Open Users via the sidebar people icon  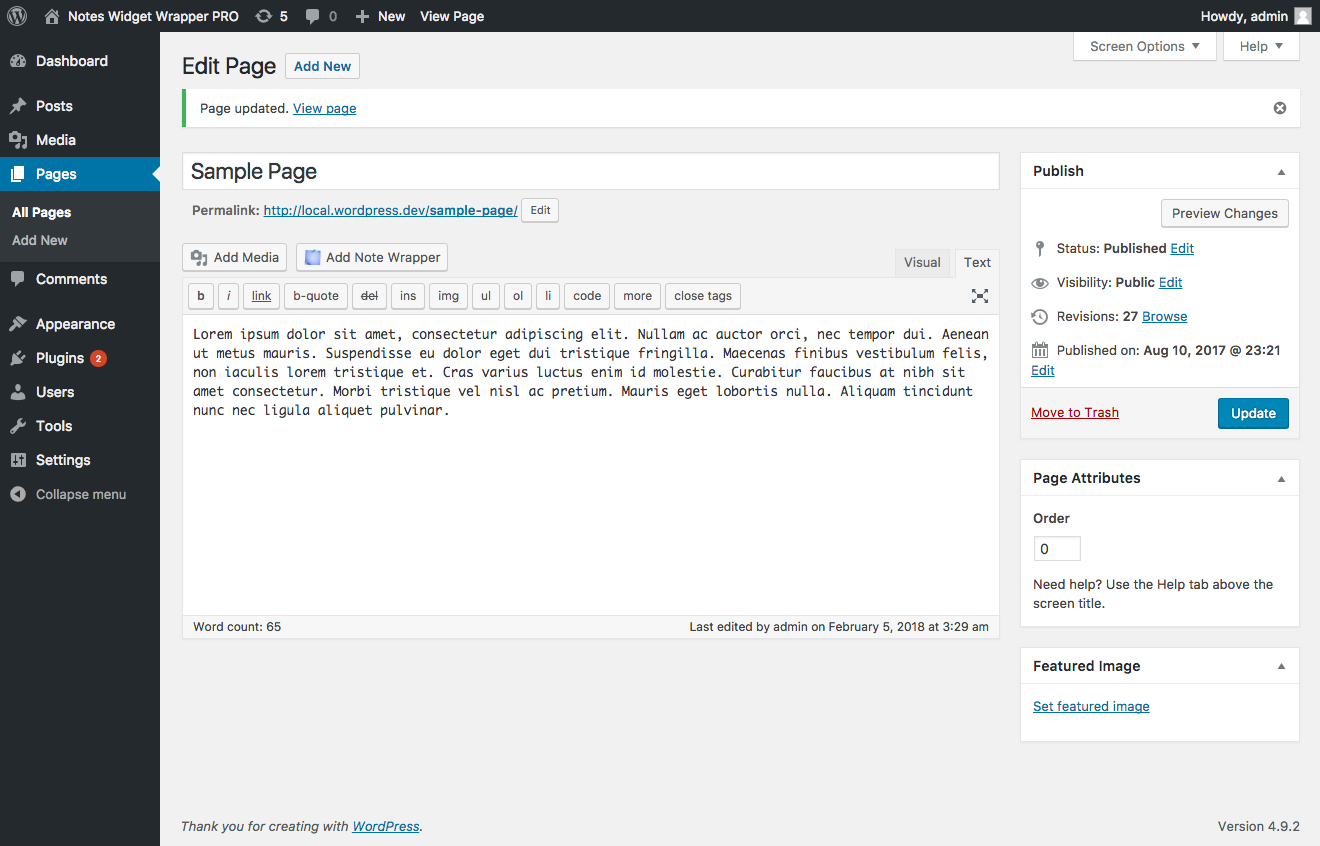click(x=16, y=392)
